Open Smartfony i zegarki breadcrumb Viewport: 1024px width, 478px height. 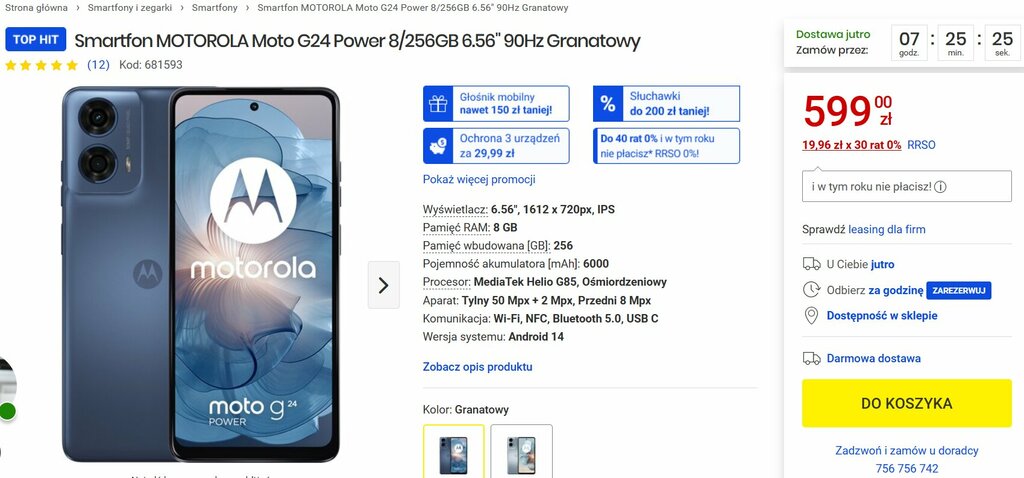pos(130,8)
